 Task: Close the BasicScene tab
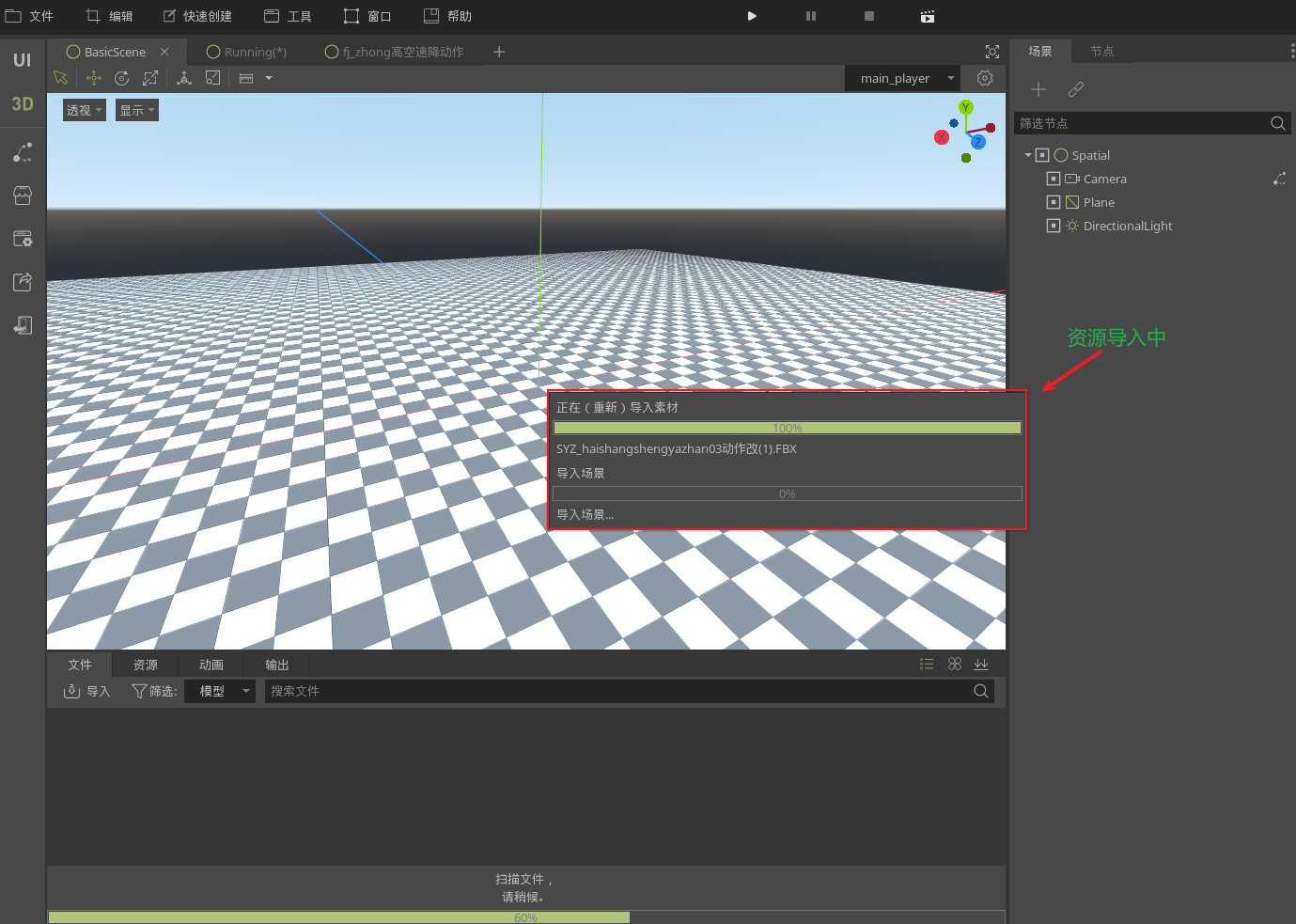coord(164,52)
